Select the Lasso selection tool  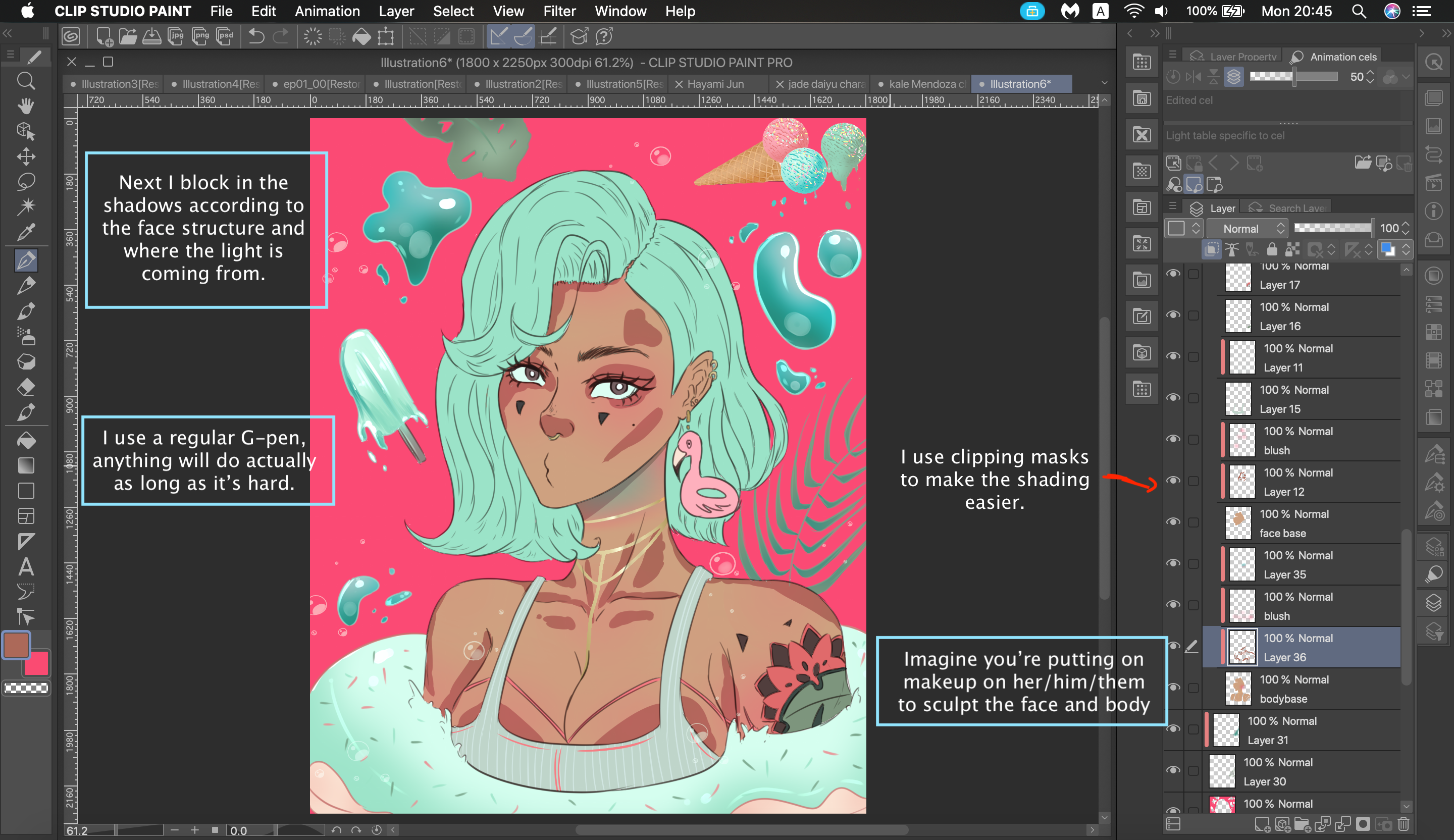pos(25,182)
